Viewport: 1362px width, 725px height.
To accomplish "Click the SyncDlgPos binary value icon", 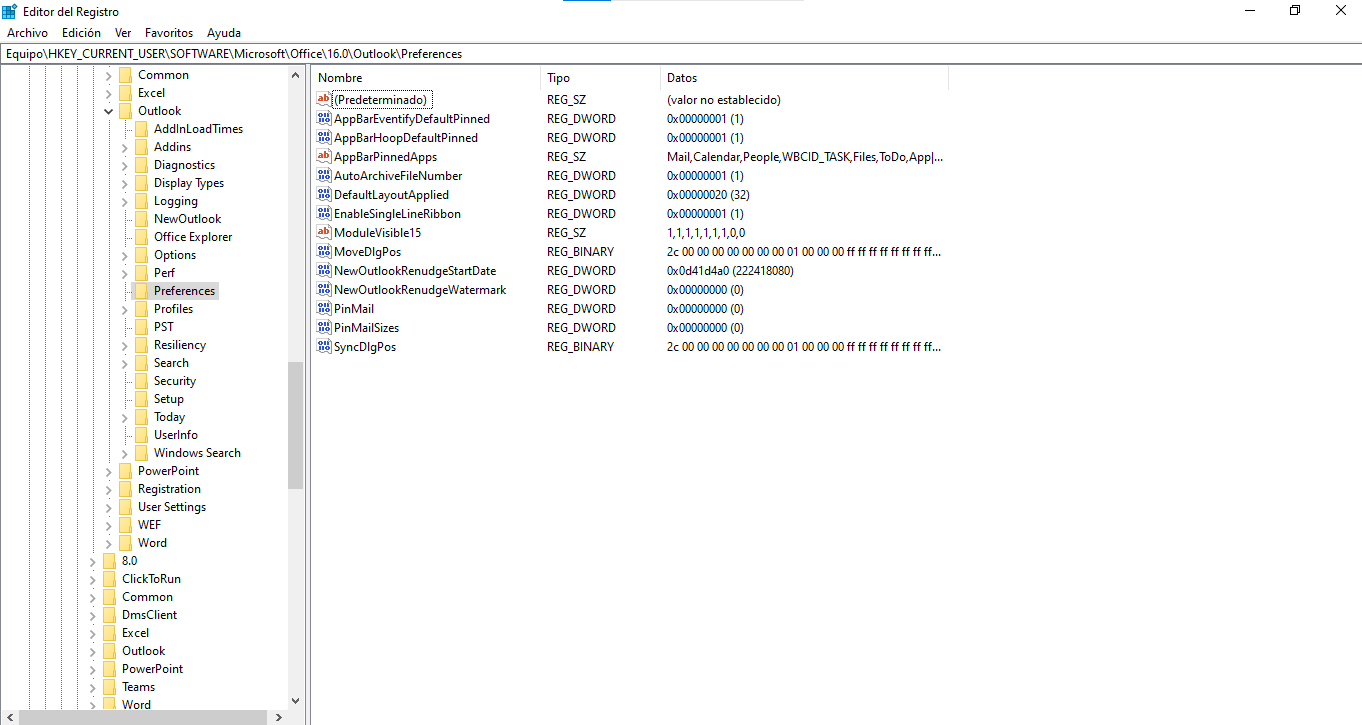I will (x=323, y=347).
